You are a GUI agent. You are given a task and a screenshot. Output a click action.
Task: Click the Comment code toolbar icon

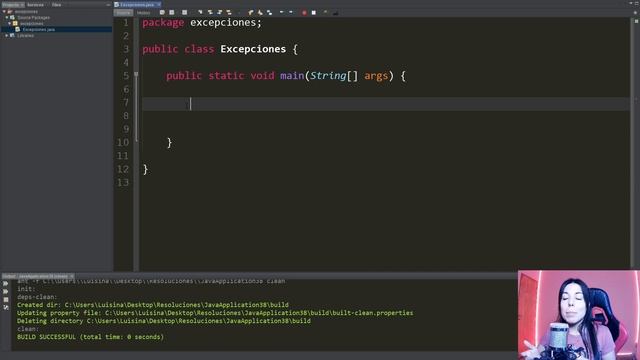pyautogui.click(x=325, y=13)
